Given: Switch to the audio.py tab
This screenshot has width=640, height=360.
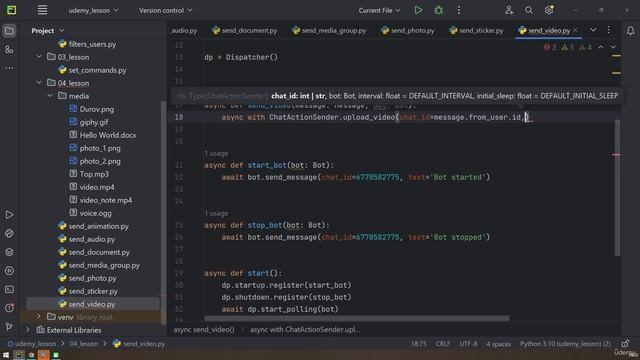Looking at the screenshot, I should click(x=184, y=31).
